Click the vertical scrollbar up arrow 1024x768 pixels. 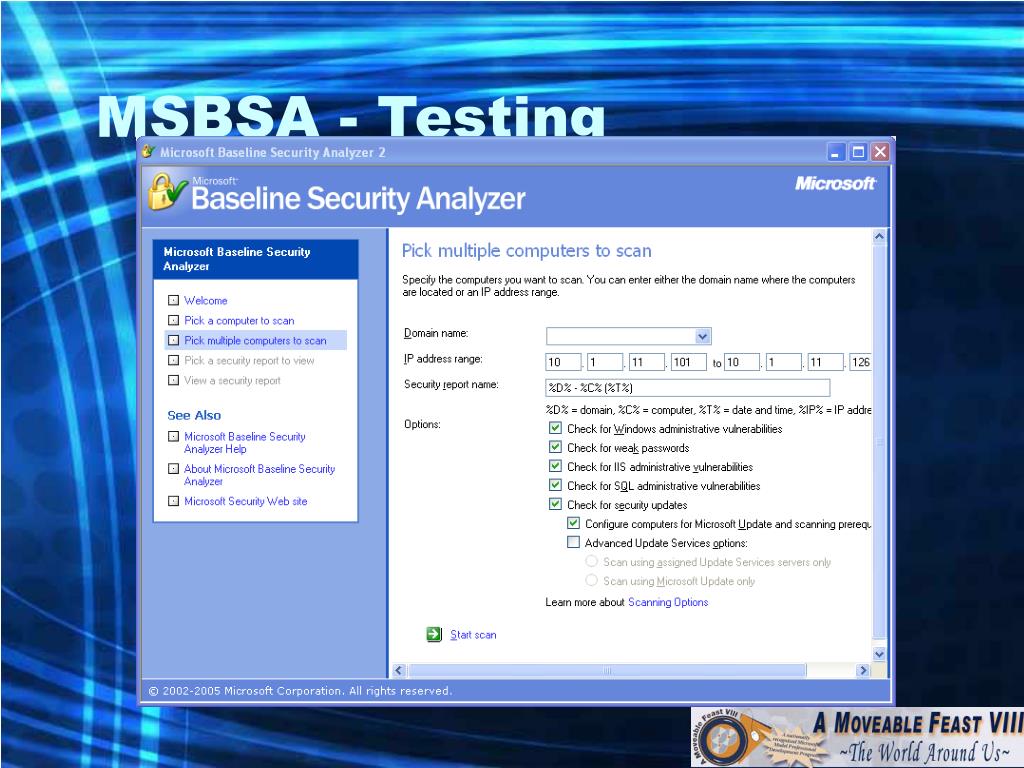click(879, 237)
